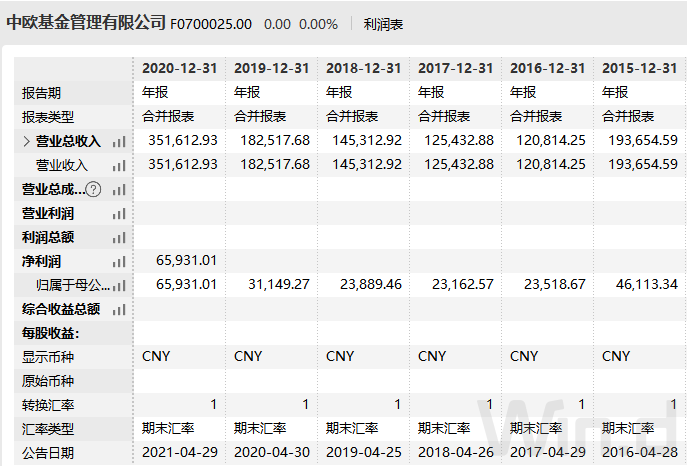Expand the 营业总收入 row arrow
The height and width of the screenshot is (466, 687).
26,142
